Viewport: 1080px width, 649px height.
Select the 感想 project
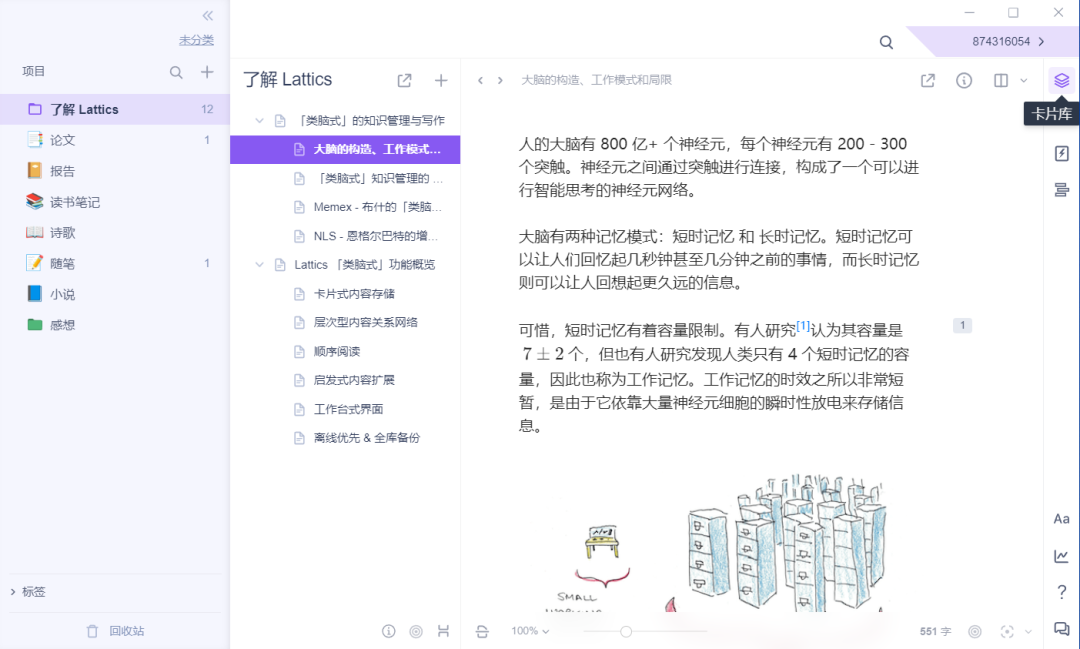pyautogui.click(x=114, y=324)
